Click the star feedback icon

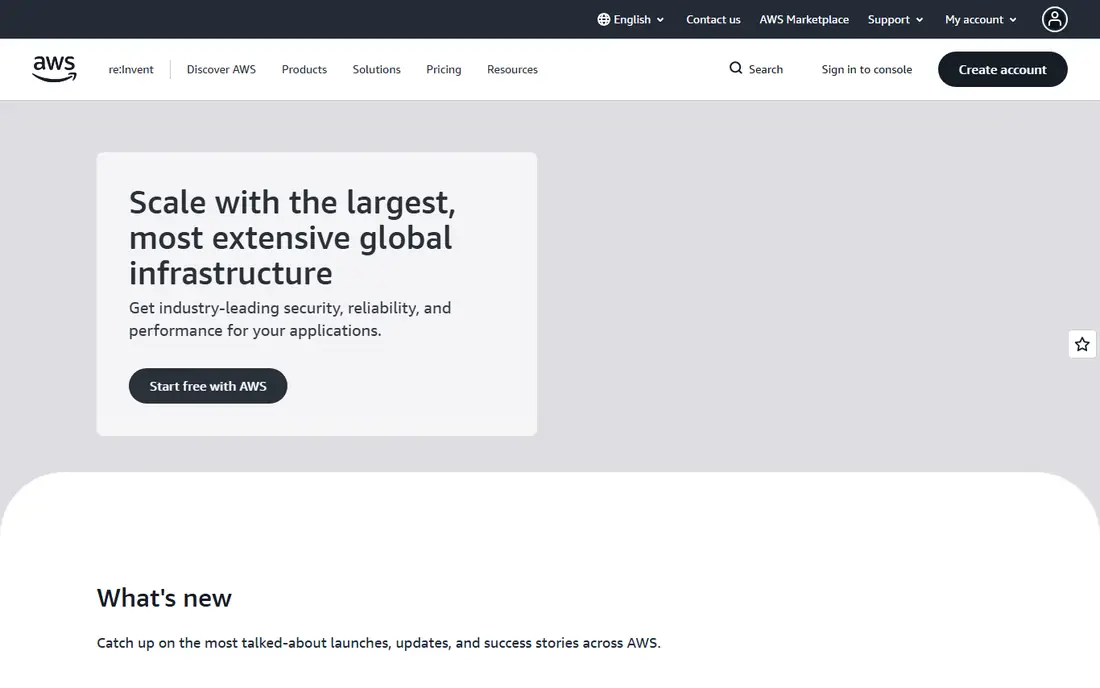coord(1082,344)
